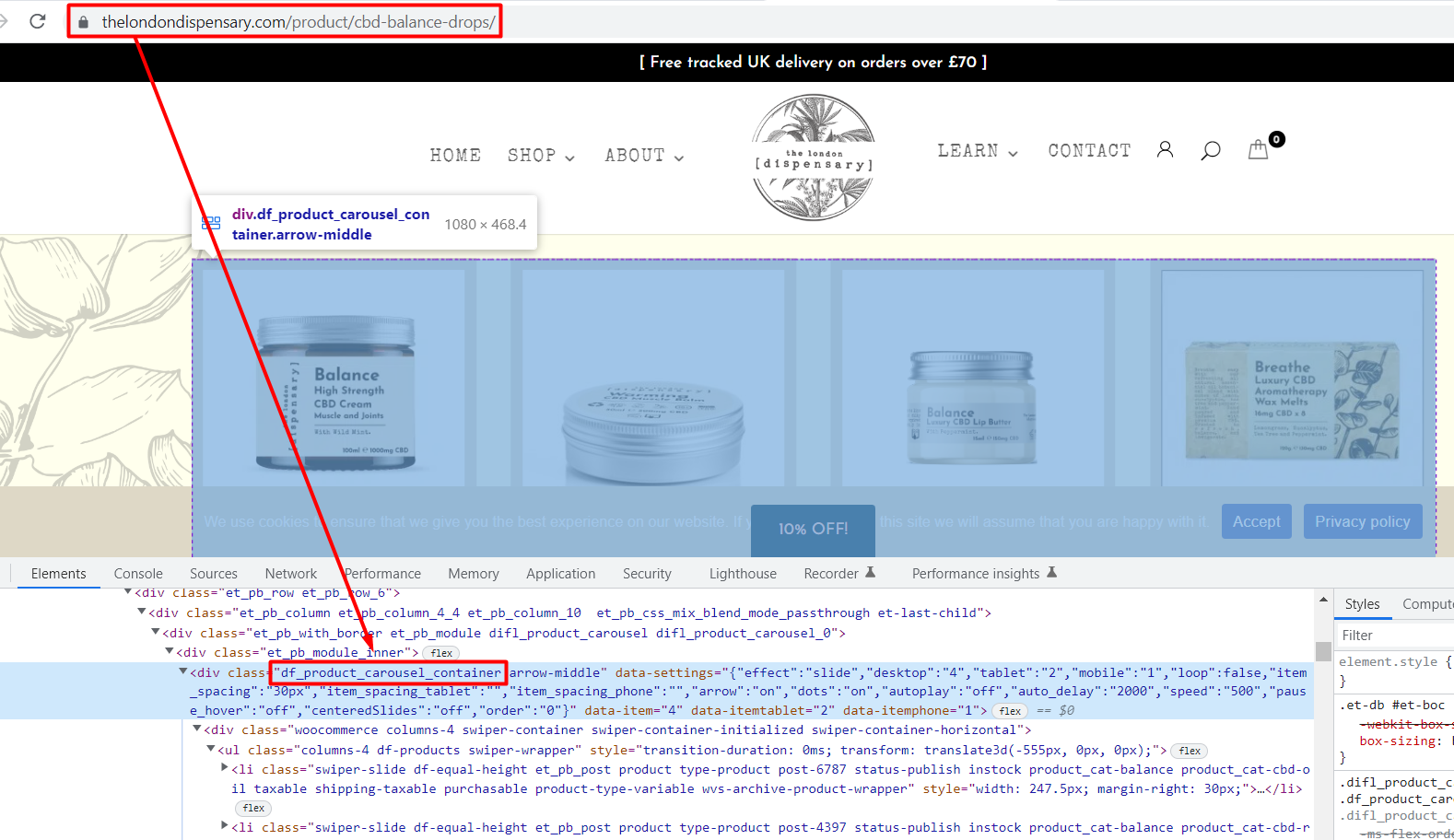
Task: Collapse the et_pb_module_inner div node
Action: pyautogui.click(x=170, y=651)
